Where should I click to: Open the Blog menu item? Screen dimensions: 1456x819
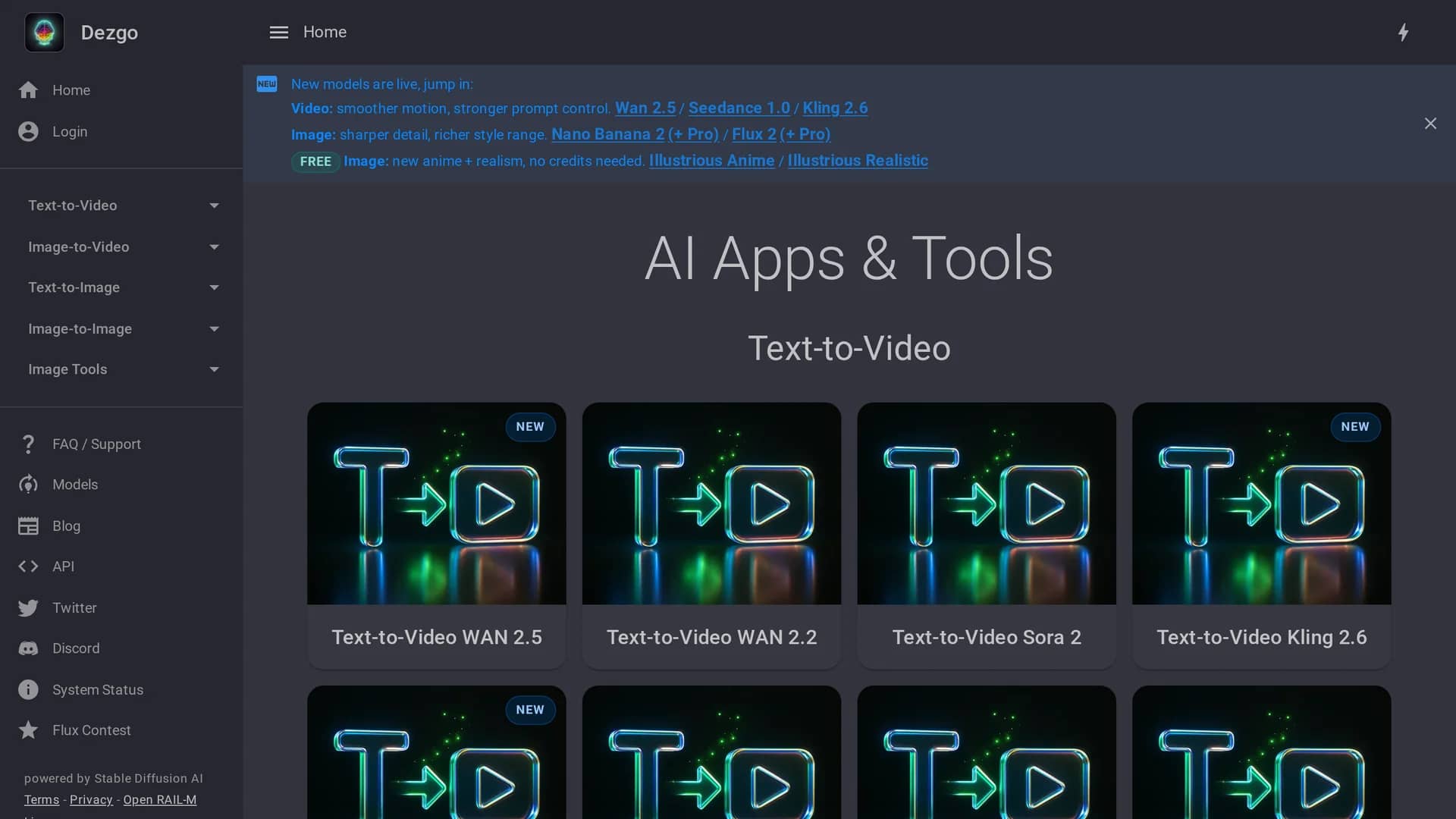click(x=121, y=526)
